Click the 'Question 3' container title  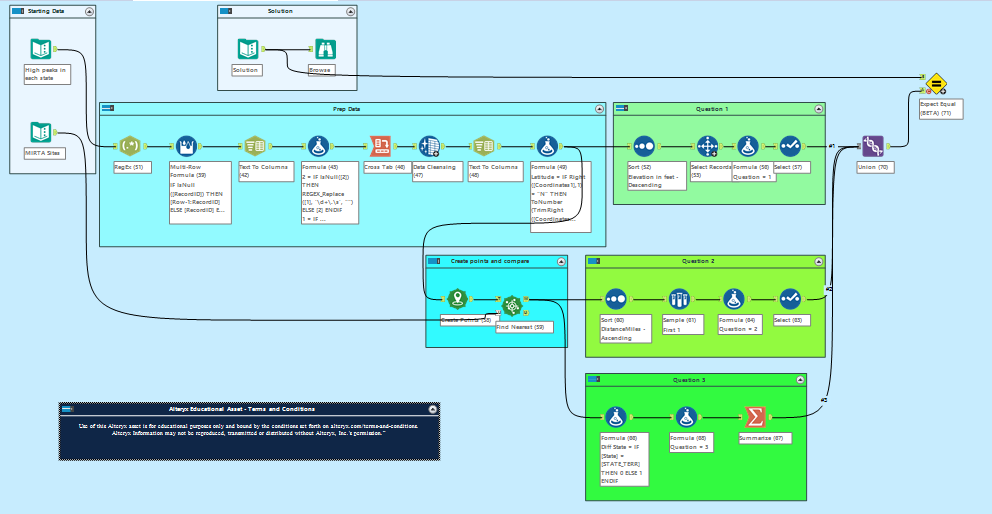(688, 380)
